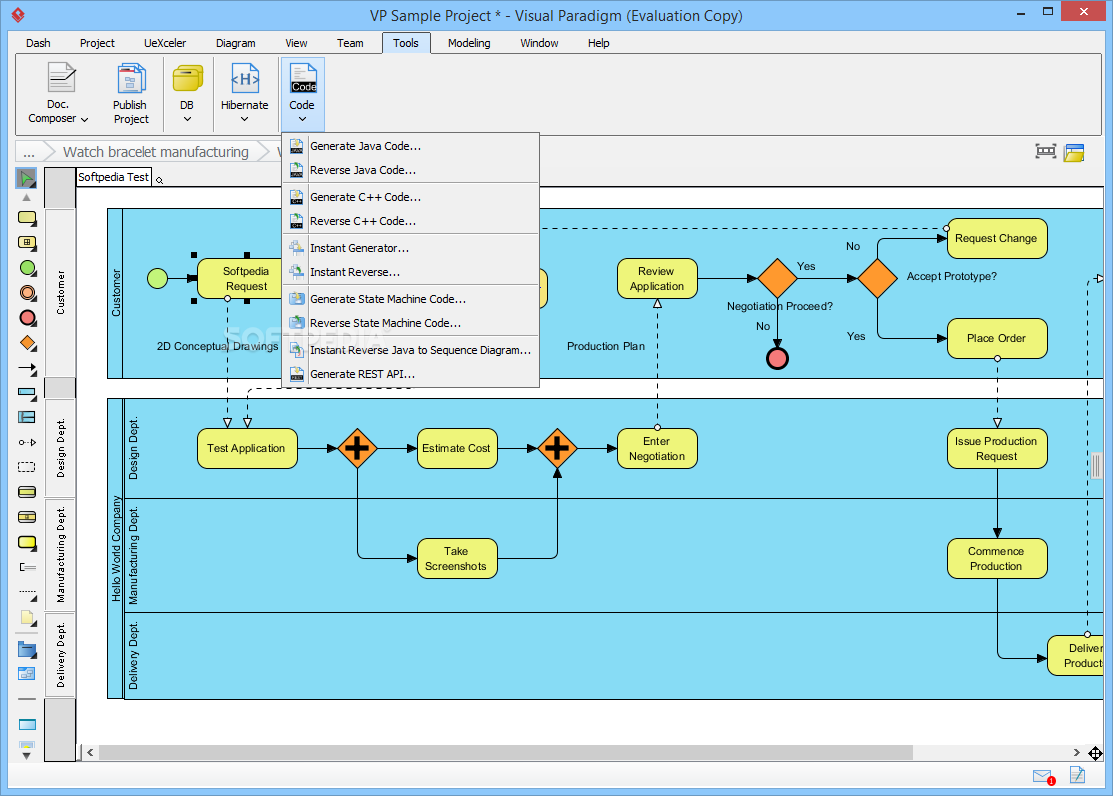Choose Generate C++ Code...
This screenshot has height=796, width=1113.
pyautogui.click(x=411, y=197)
